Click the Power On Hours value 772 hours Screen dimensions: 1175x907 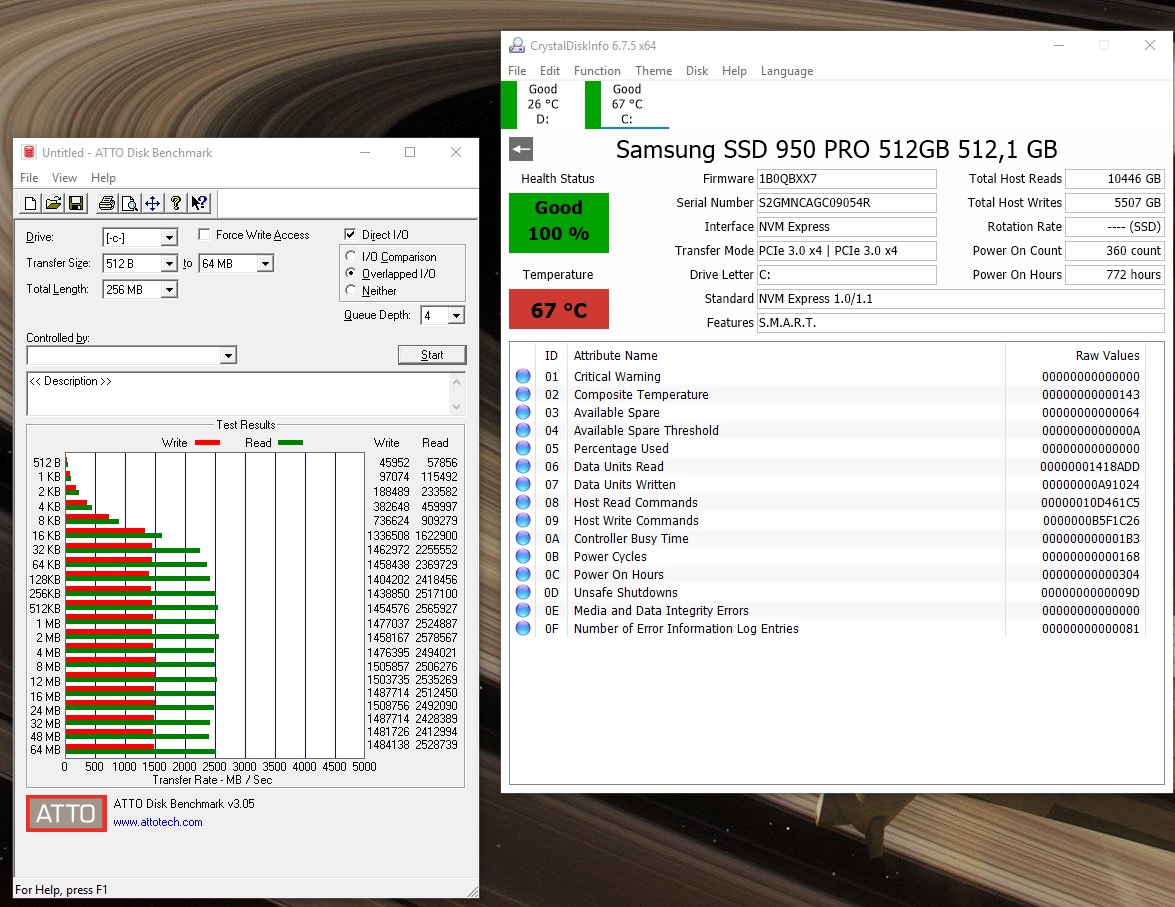[1115, 274]
